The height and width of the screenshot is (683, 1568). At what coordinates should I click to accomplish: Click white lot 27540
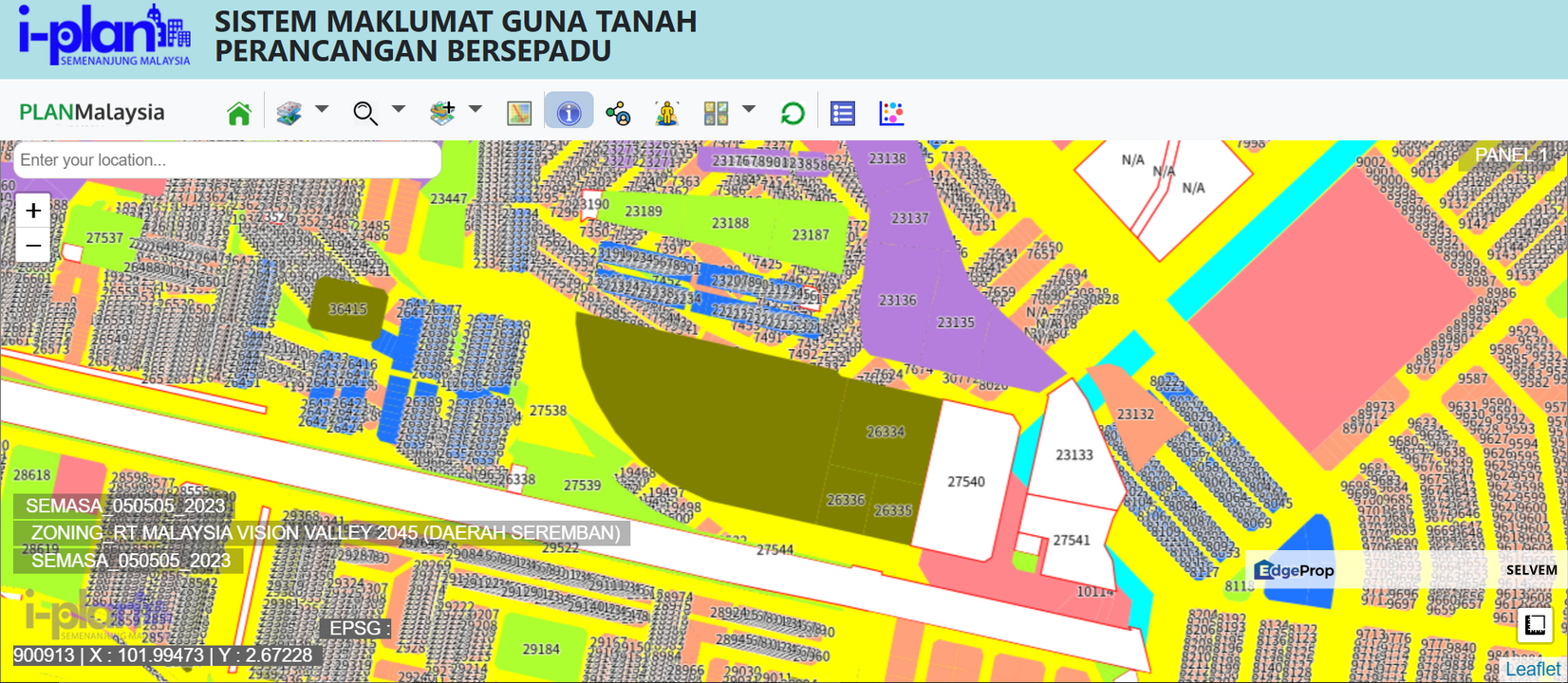(x=966, y=482)
